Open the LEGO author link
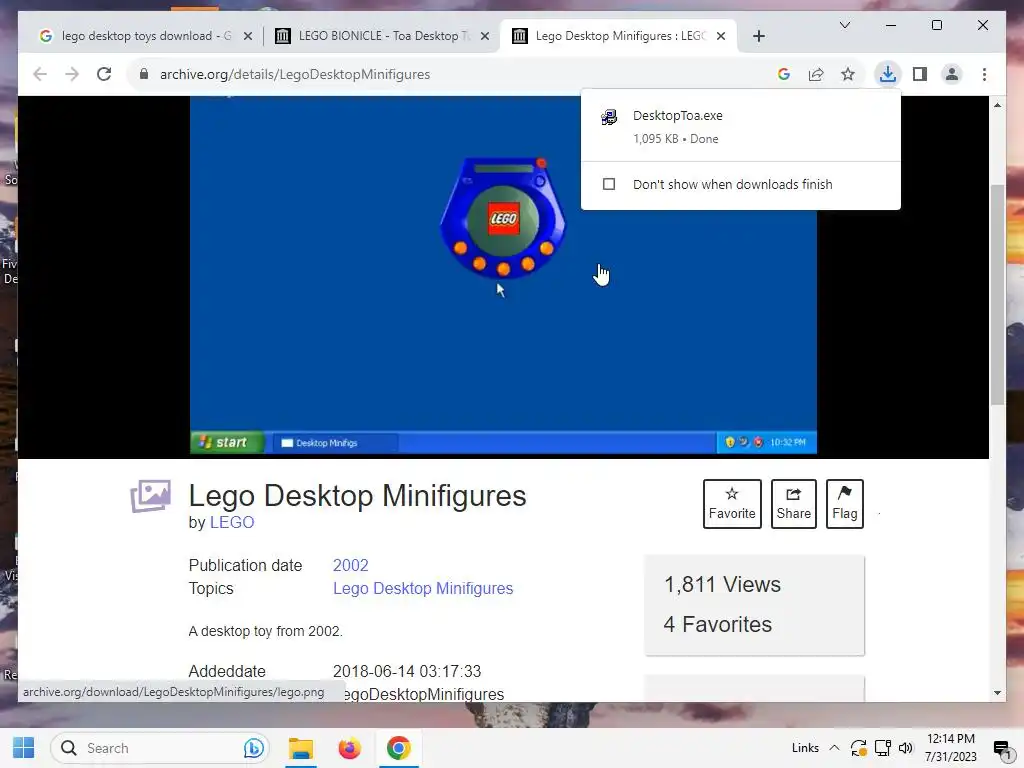 coord(232,522)
